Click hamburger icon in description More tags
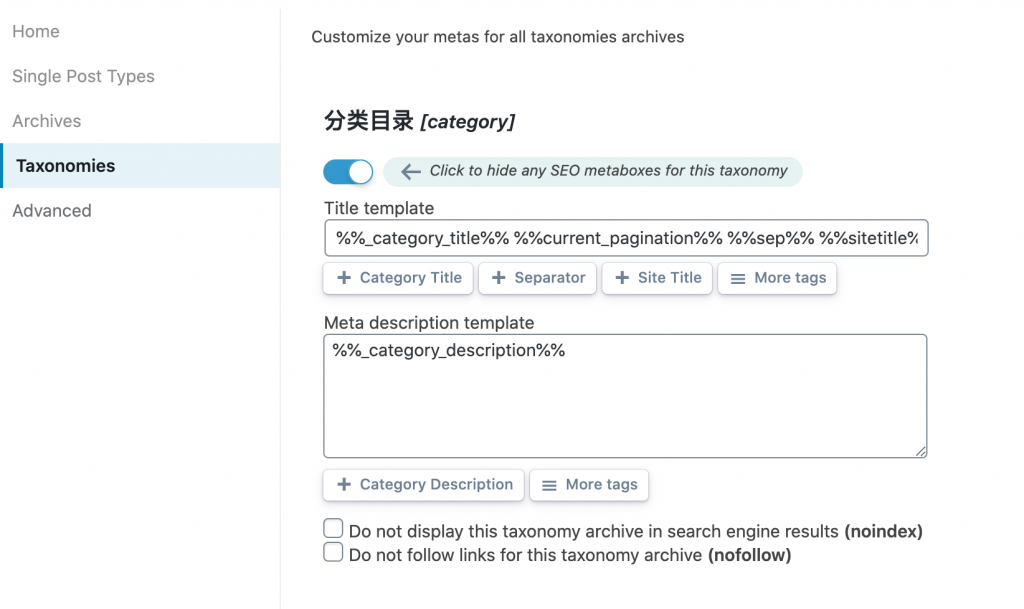The height and width of the screenshot is (609, 1024). coord(549,485)
